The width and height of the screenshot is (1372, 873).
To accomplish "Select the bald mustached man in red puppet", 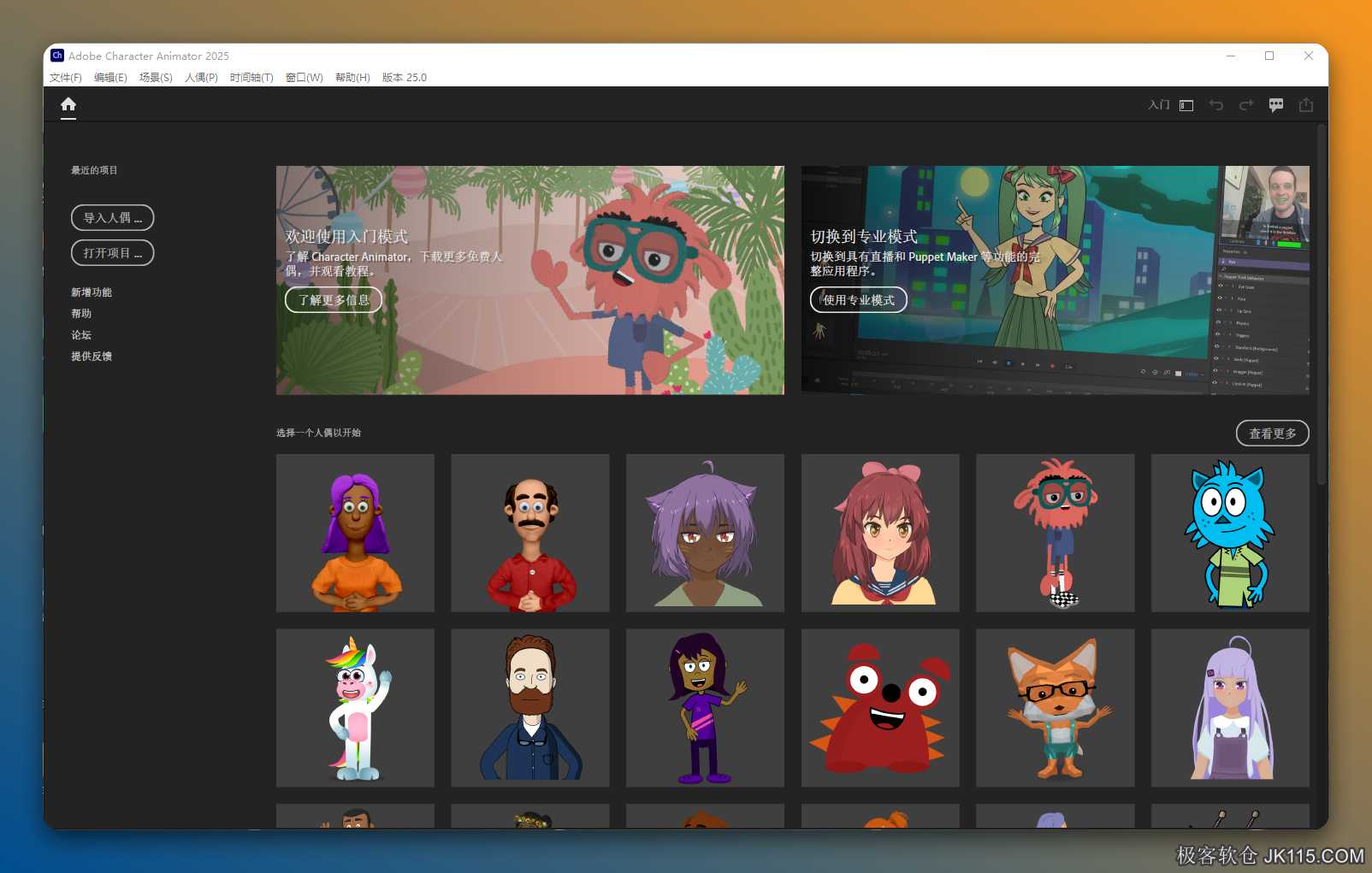I will 530,534.
